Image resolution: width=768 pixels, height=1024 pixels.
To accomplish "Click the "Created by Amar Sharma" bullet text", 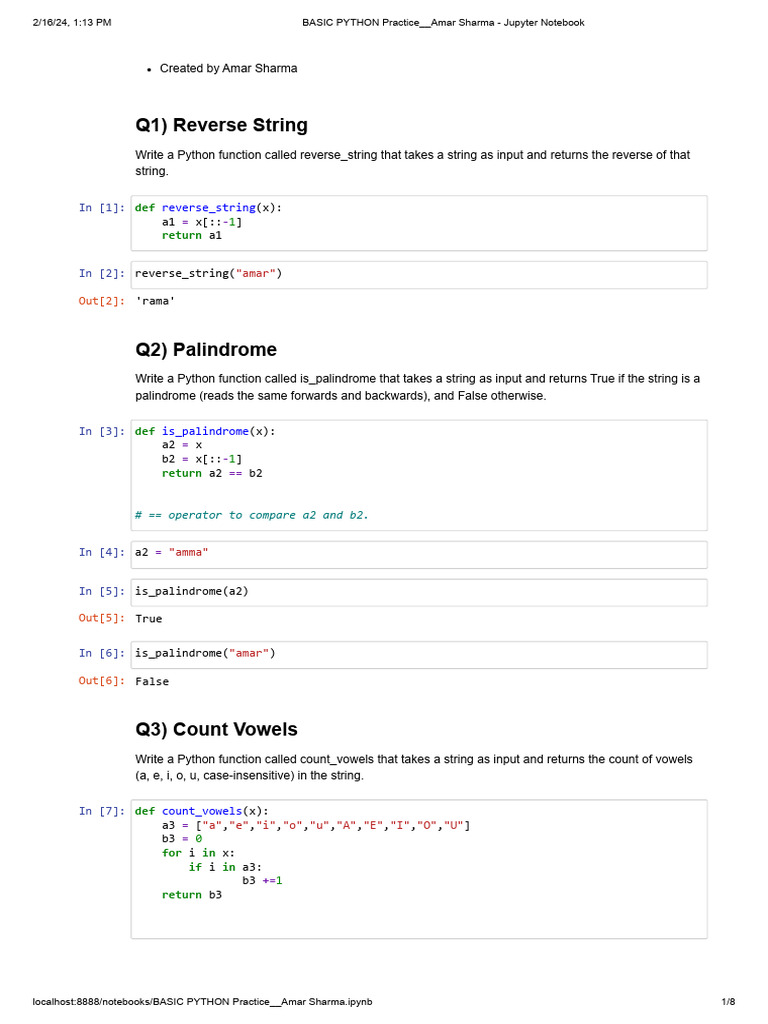I will 228,68.
